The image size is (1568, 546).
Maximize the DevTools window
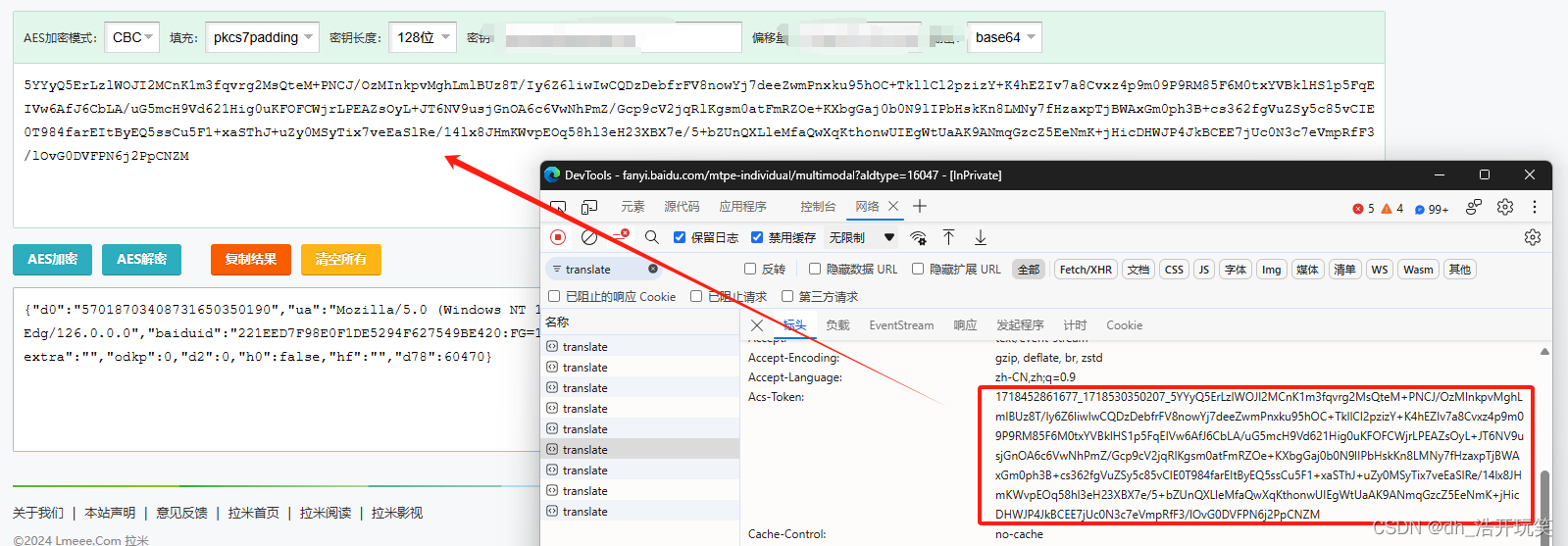pos(1485,174)
